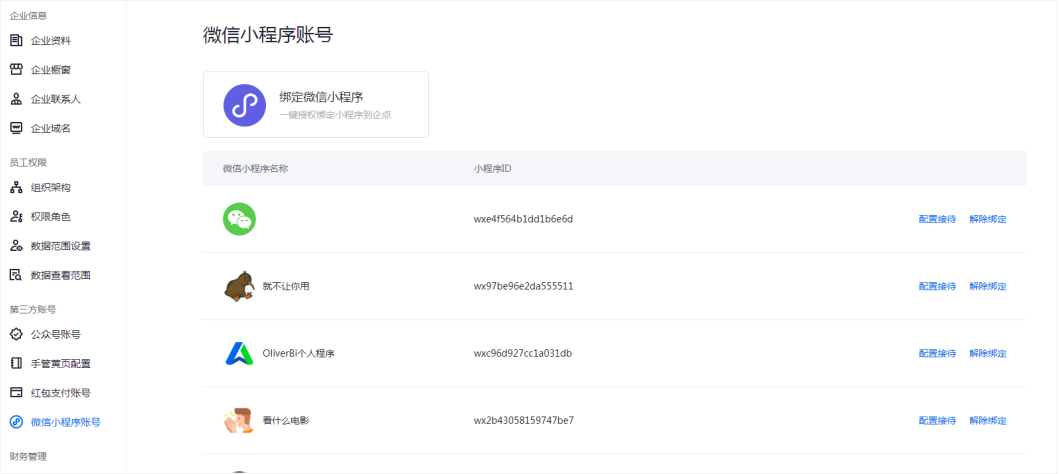Image resolution: width=1059 pixels, height=474 pixels.
Task: Click the 红包支付账号 card icon
Action: pos(16,393)
